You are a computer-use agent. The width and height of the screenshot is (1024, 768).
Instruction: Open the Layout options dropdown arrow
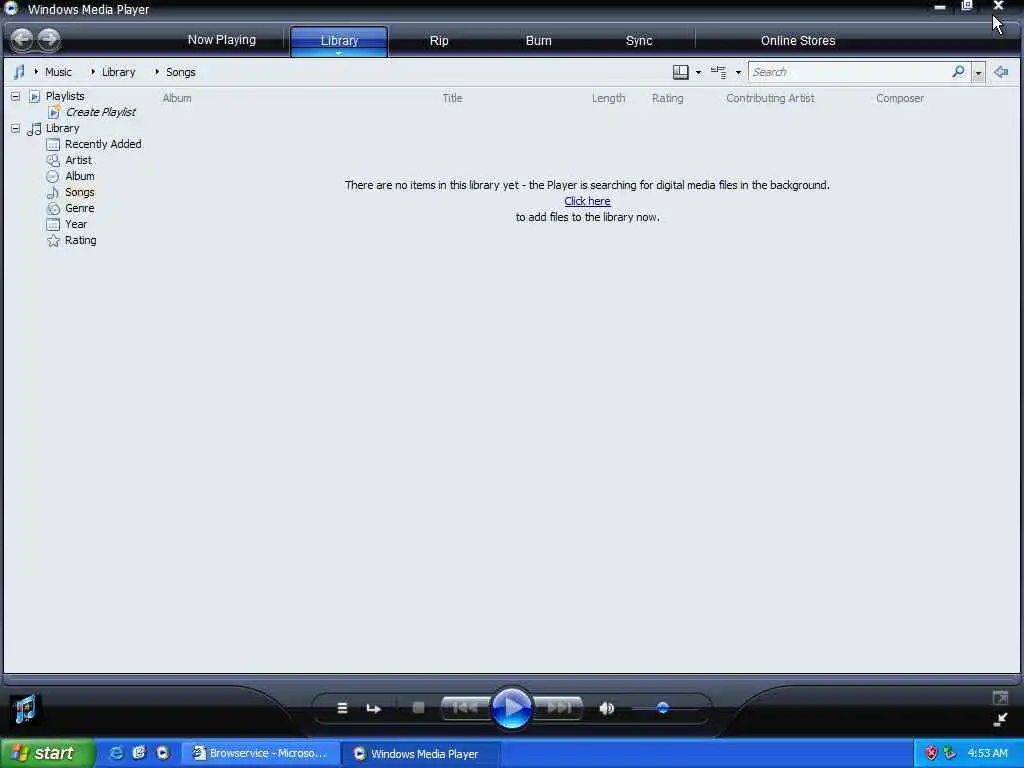[698, 72]
